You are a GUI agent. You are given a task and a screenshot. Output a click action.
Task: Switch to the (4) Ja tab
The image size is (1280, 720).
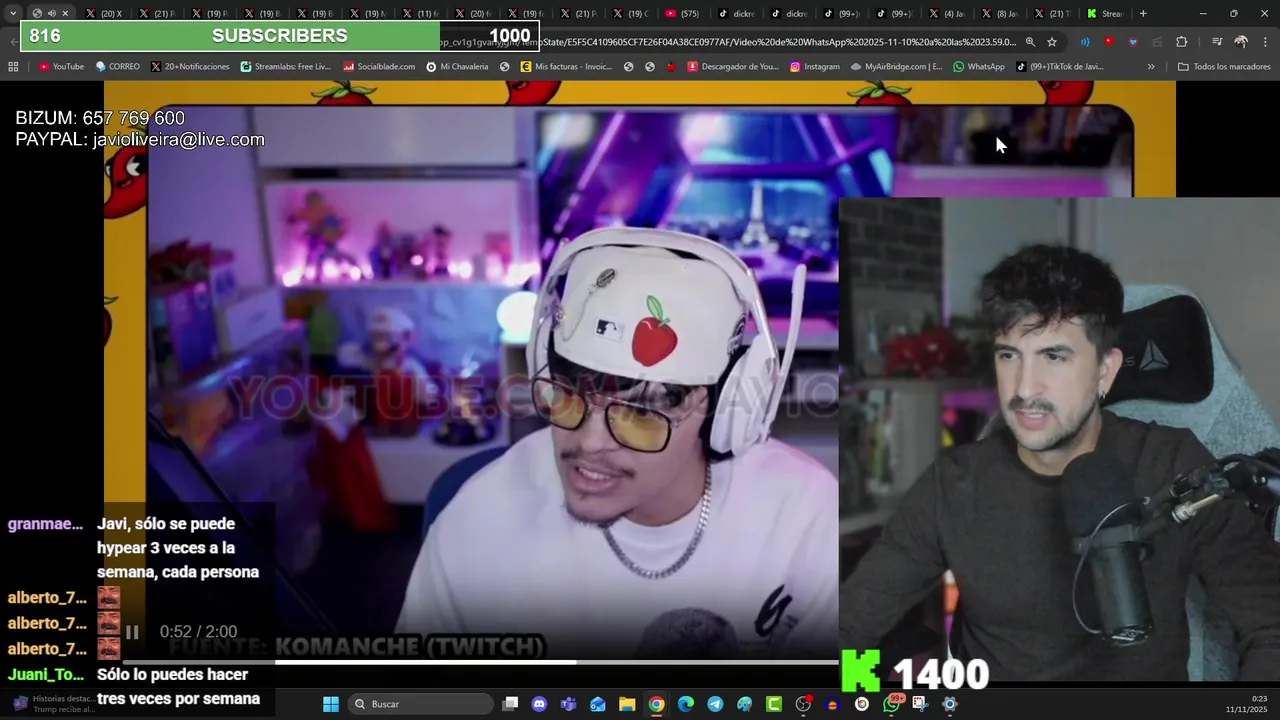pos(948,13)
